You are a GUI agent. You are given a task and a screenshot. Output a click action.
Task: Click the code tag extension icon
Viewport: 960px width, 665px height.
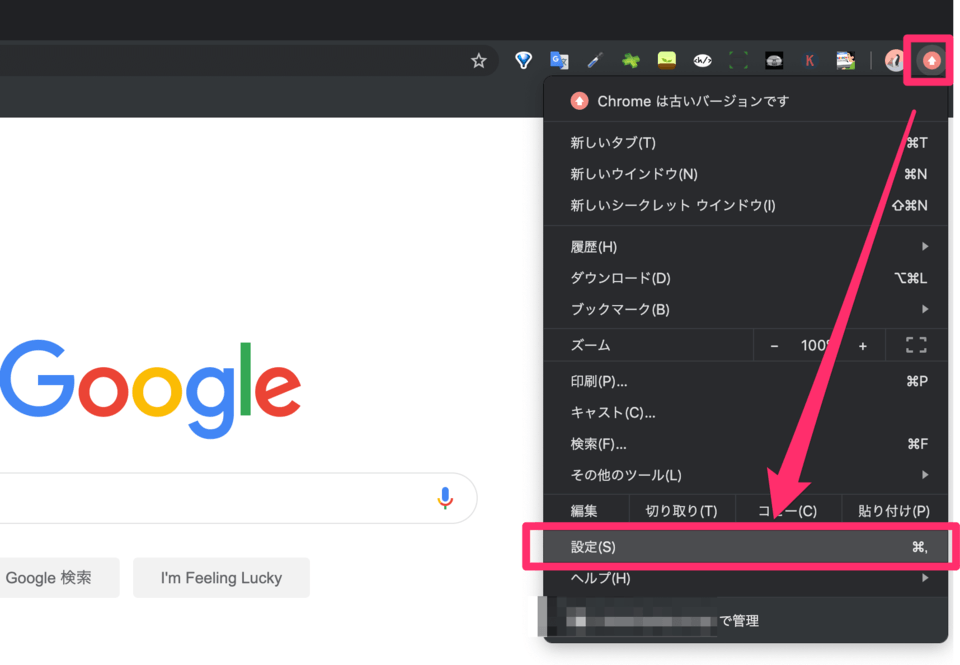(x=702, y=60)
